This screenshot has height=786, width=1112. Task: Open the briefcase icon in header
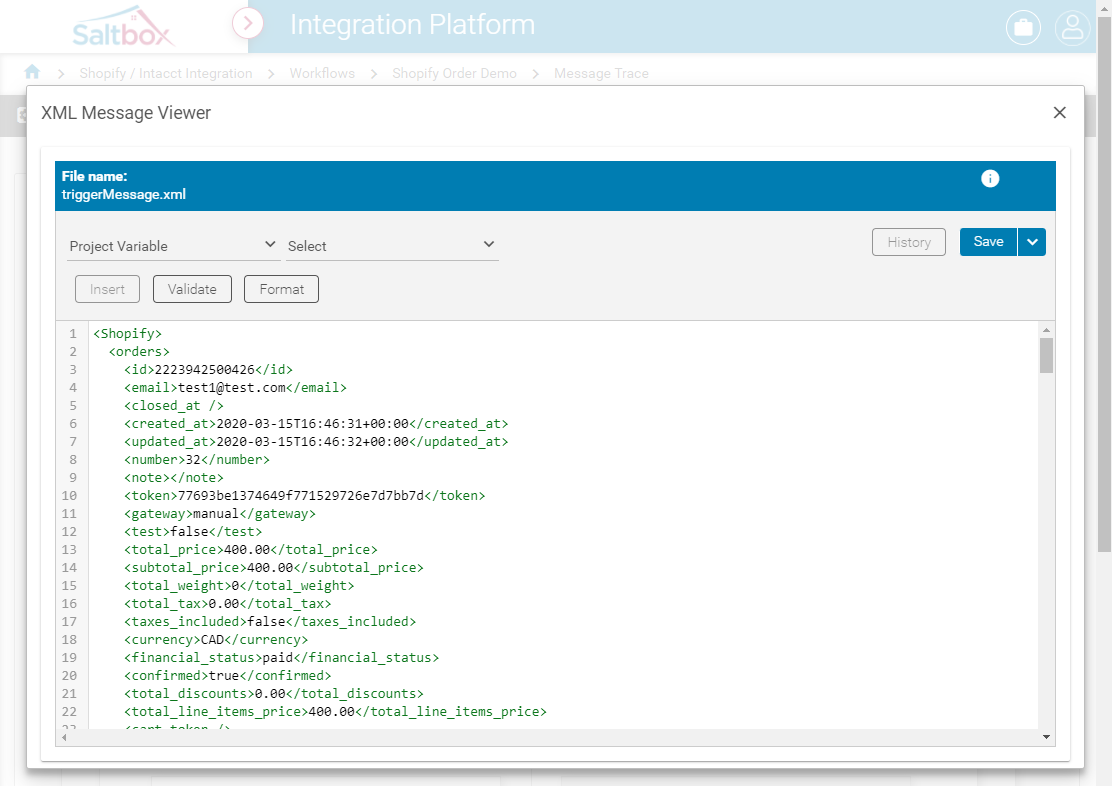click(1023, 28)
